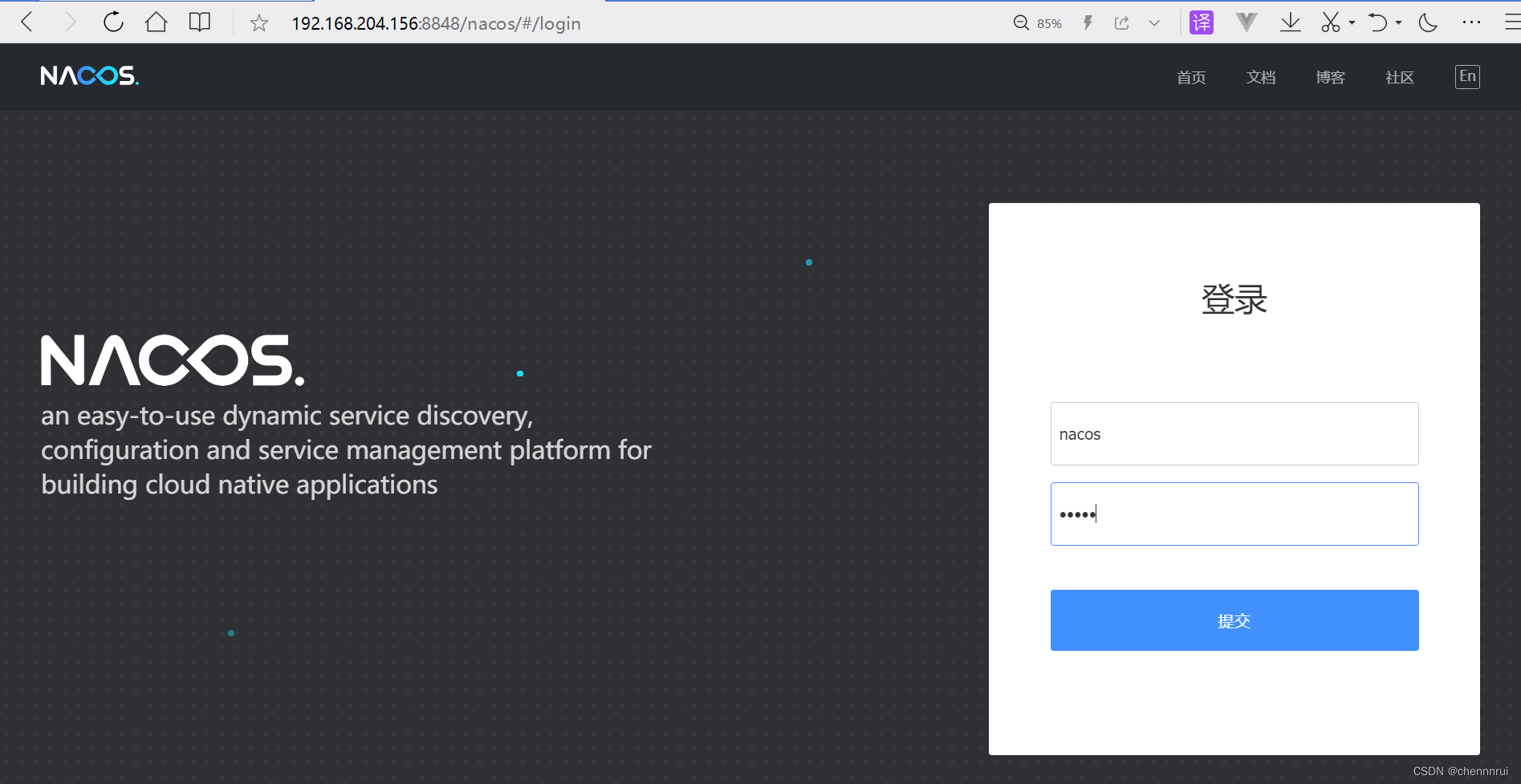Open the 首页 navigation item

point(1191,77)
